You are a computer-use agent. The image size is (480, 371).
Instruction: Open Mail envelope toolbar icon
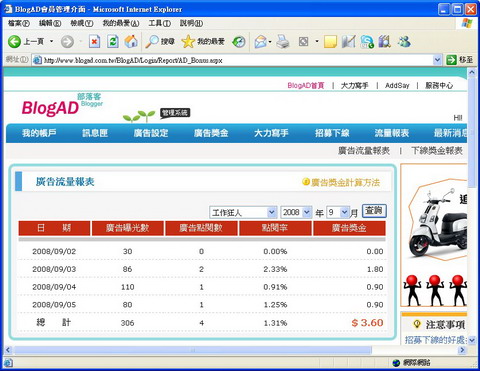[261, 42]
